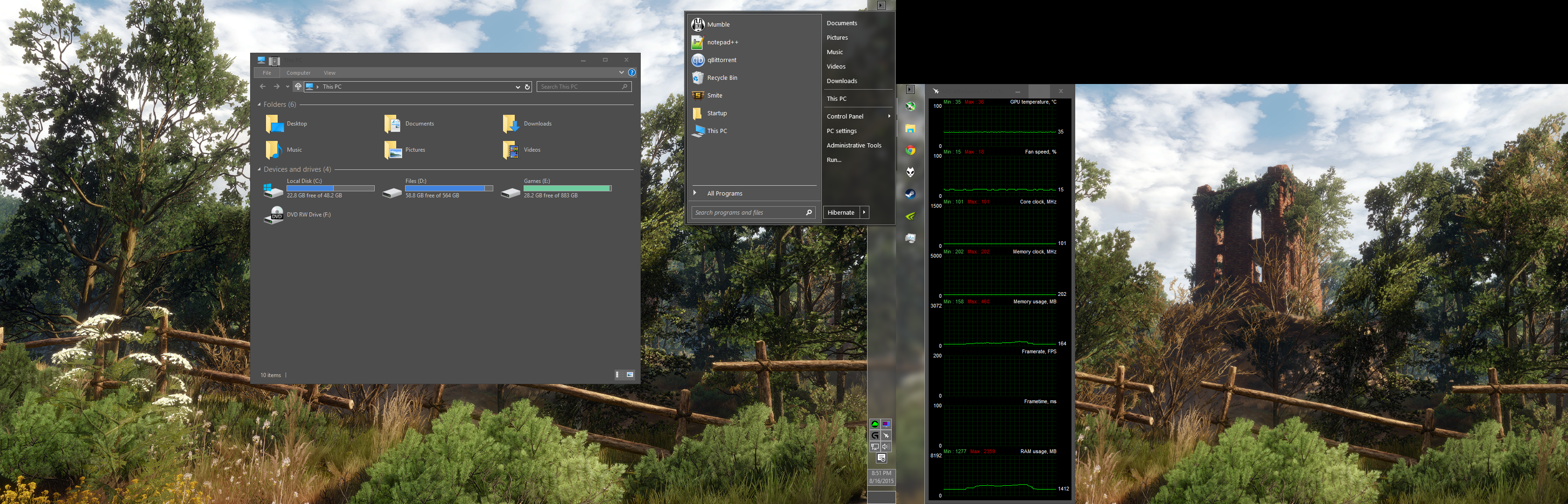Open Downloads from Start menu right pane
Screen dimensions: 1568x504
841,81
